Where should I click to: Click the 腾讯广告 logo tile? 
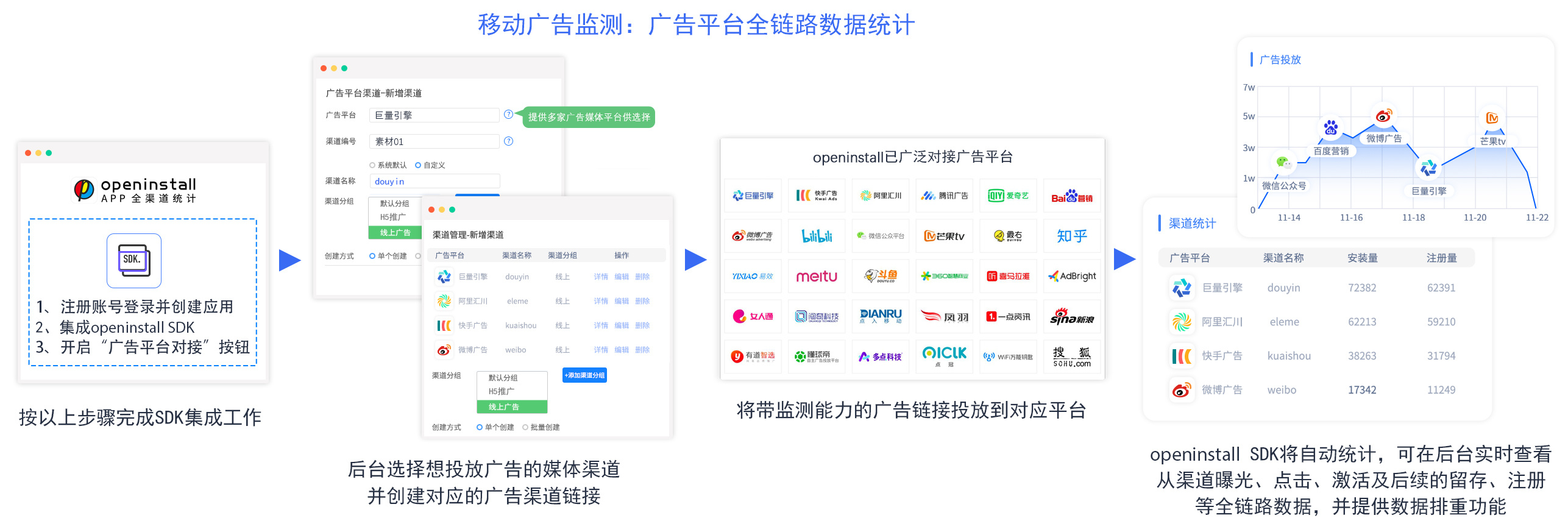coord(945,196)
